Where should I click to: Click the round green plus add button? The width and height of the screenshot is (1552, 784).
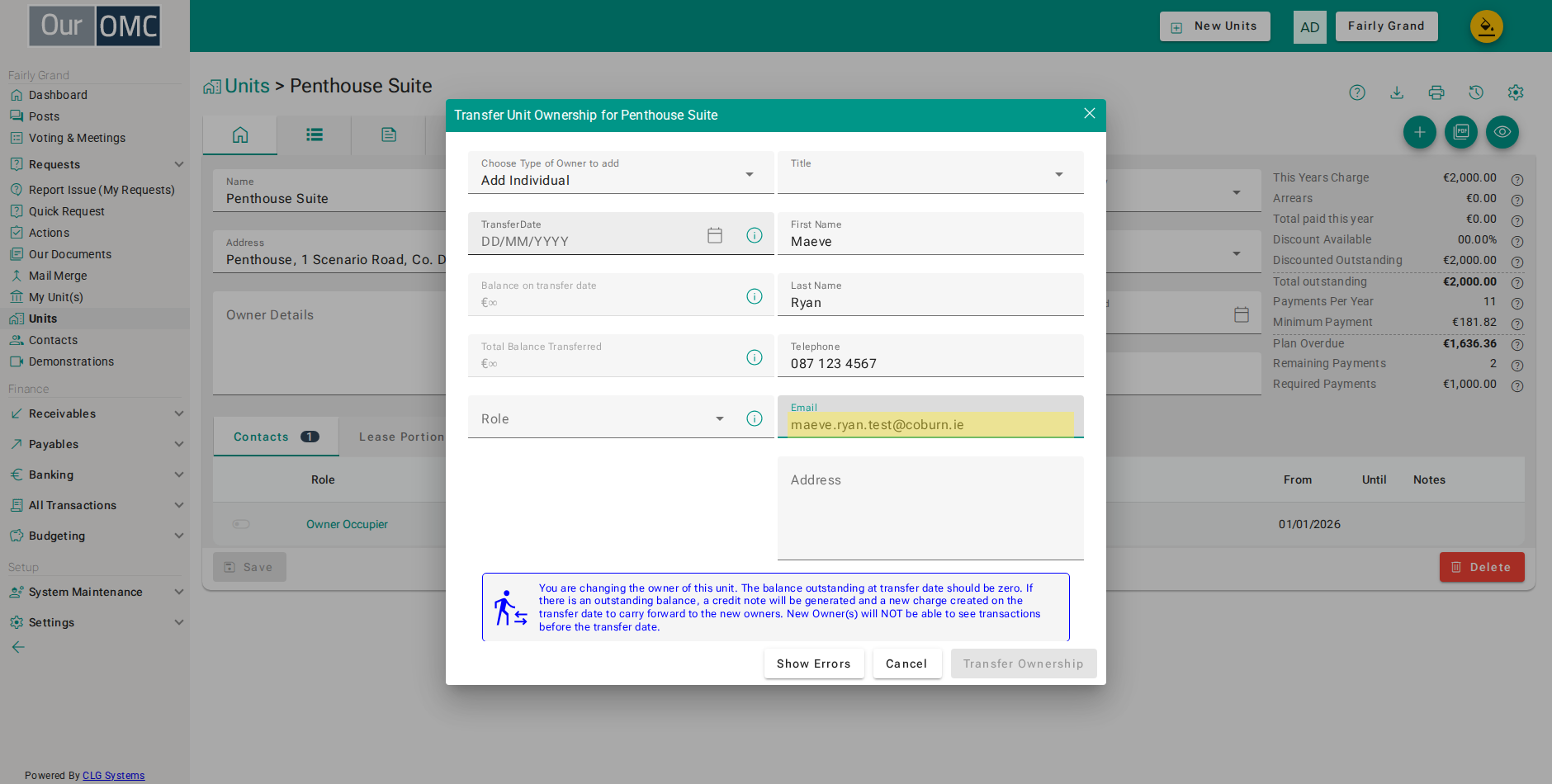click(1420, 132)
